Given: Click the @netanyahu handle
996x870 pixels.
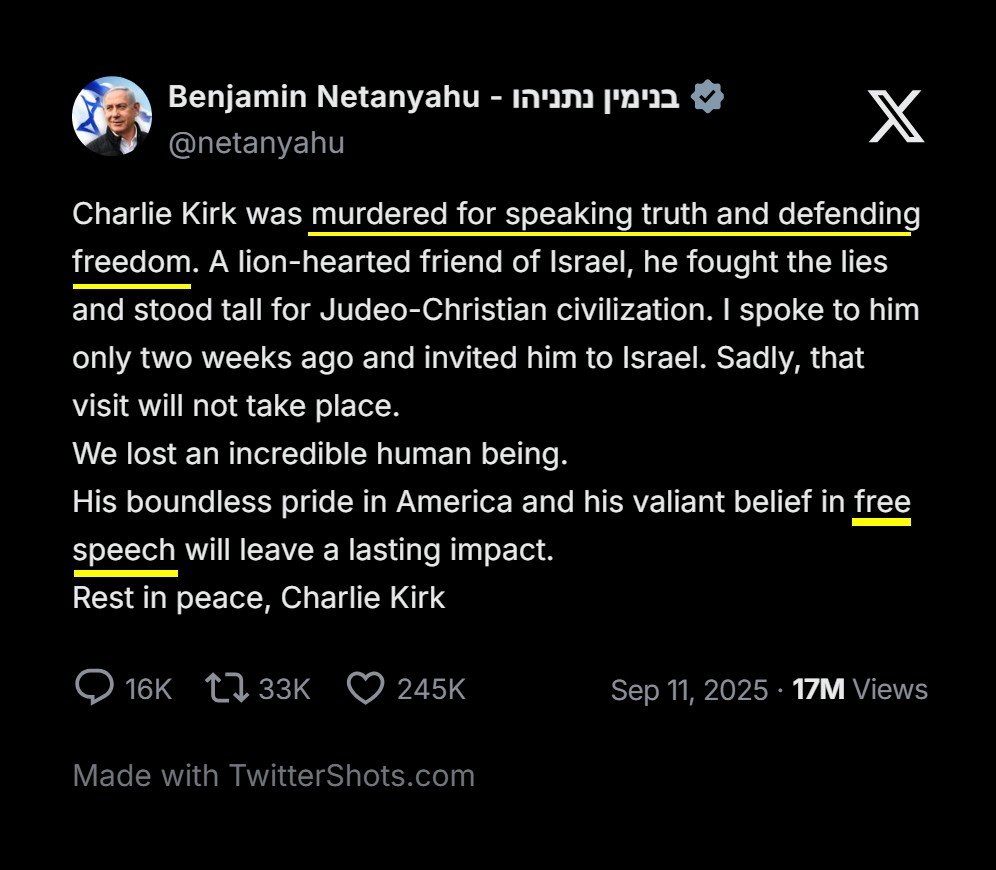Looking at the screenshot, I should (256, 143).
